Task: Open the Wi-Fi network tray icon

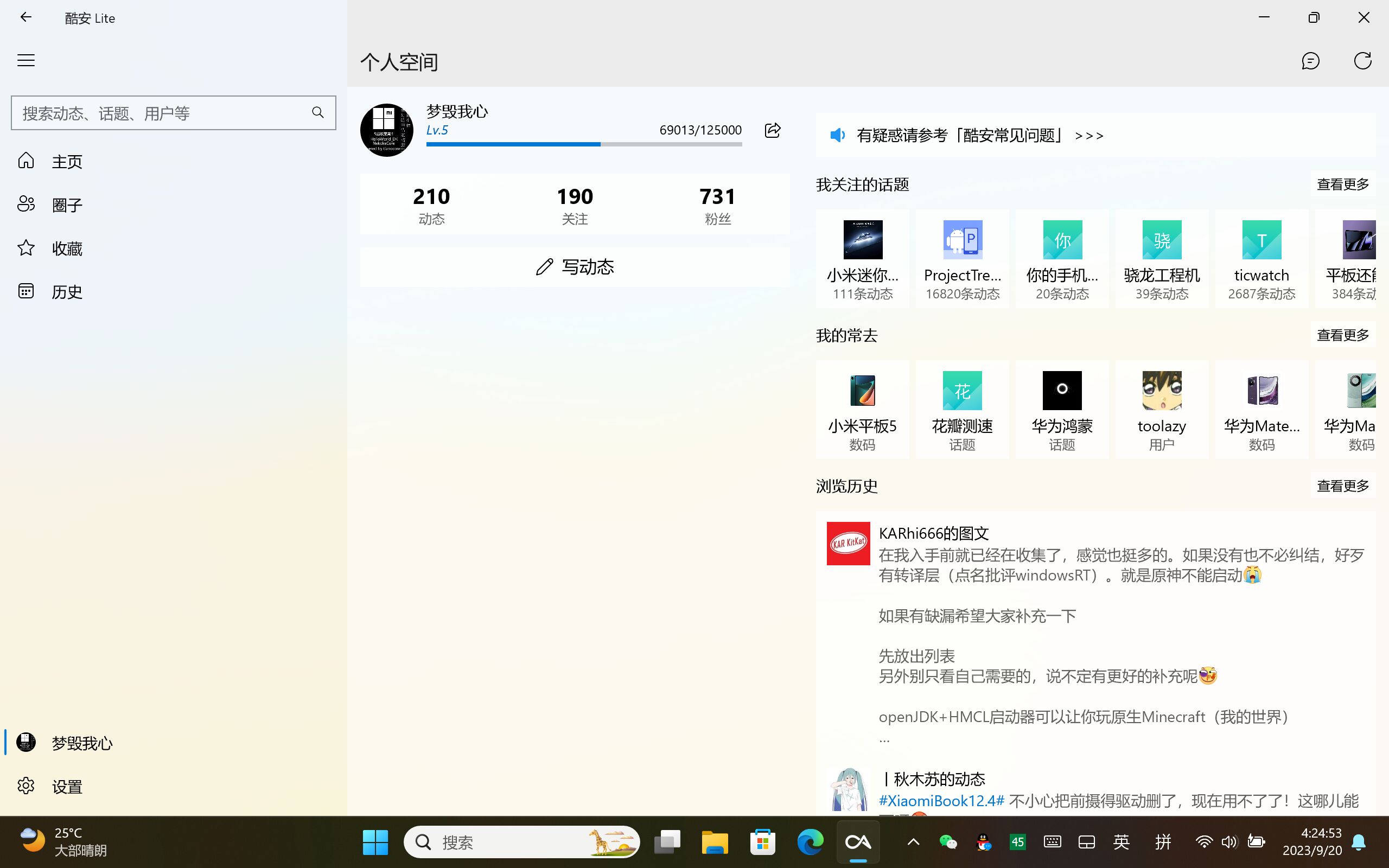Action: [x=1203, y=842]
